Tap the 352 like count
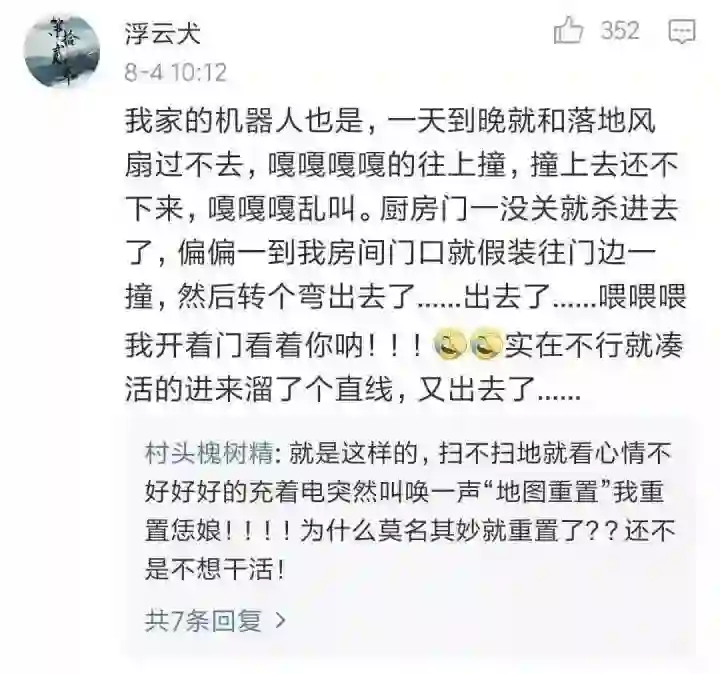Viewport: 720px width, 674px height. click(620, 31)
